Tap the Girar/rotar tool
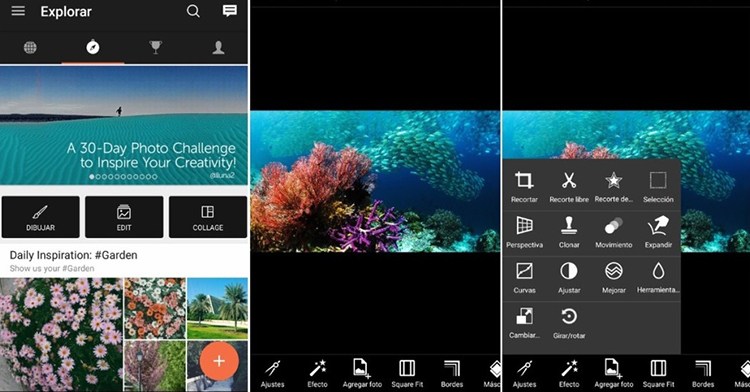The height and width of the screenshot is (392, 750). 569,323
